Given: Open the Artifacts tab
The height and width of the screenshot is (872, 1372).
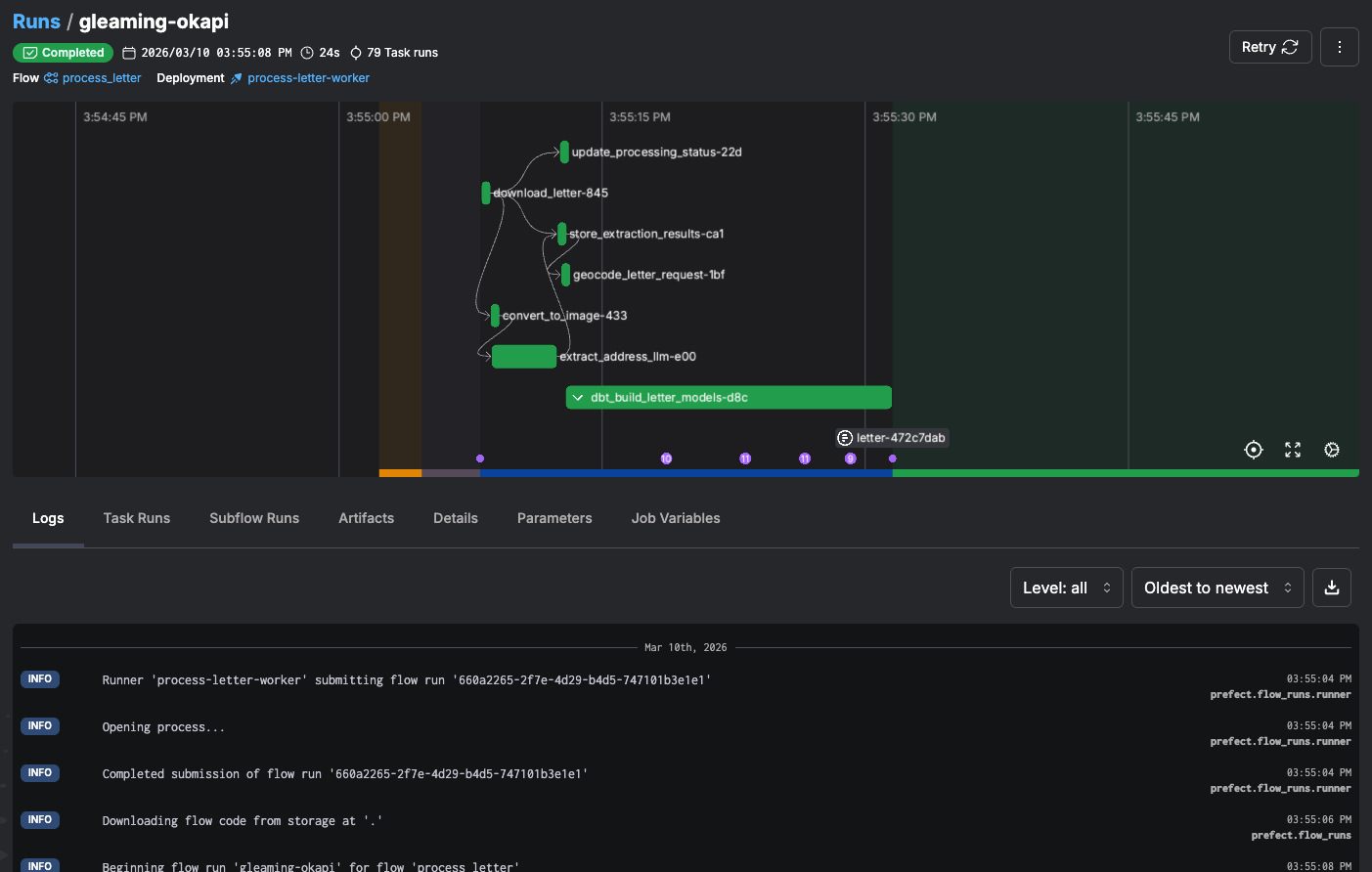Looking at the screenshot, I should coord(366,518).
